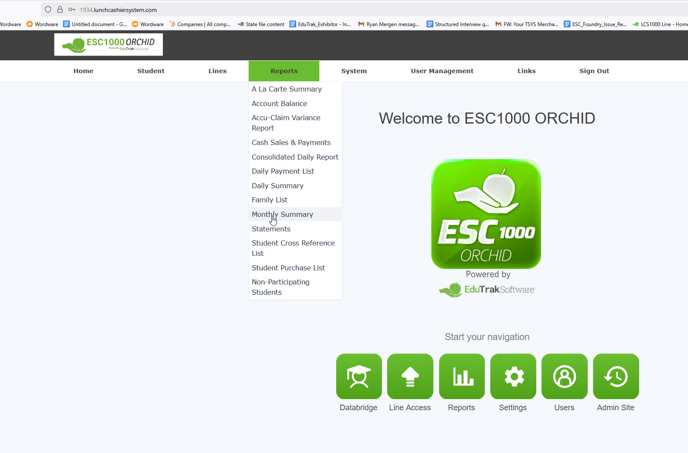This screenshot has width=688, height=453.
Task: Open the Databridge icon tile
Action: [x=359, y=376]
